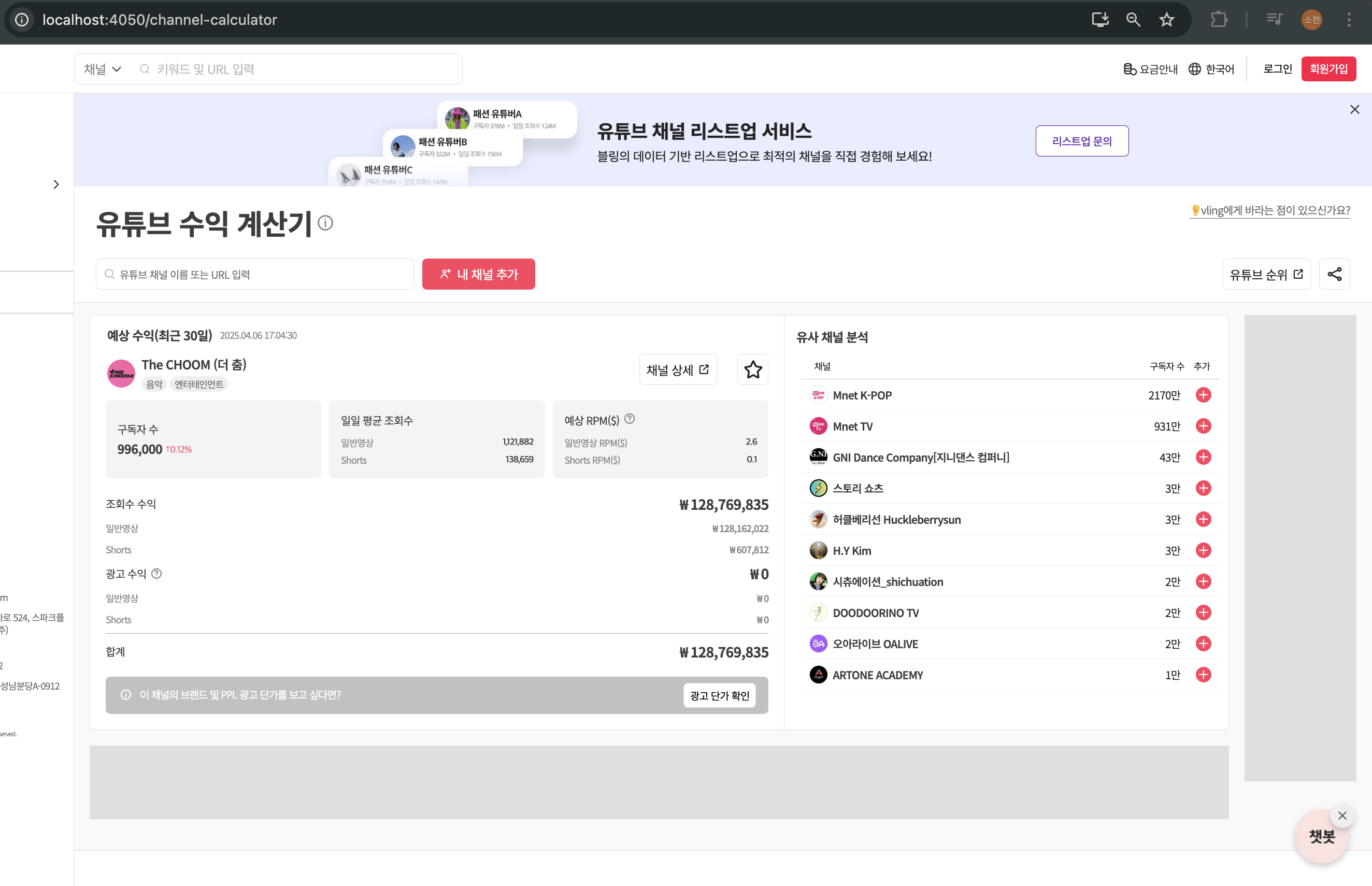Click 광고 단가 확인 button
This screenshot has width=1372, height=886.
pyautogui.click(x=719, y=695)
